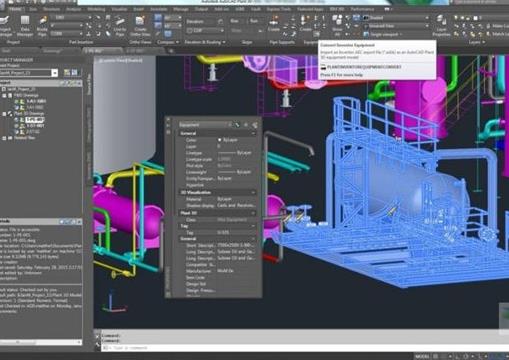Screen dimensions: 509x360
Task: Click horizontal scrollbar under Project Manager
Action: (x=40, y=342)
